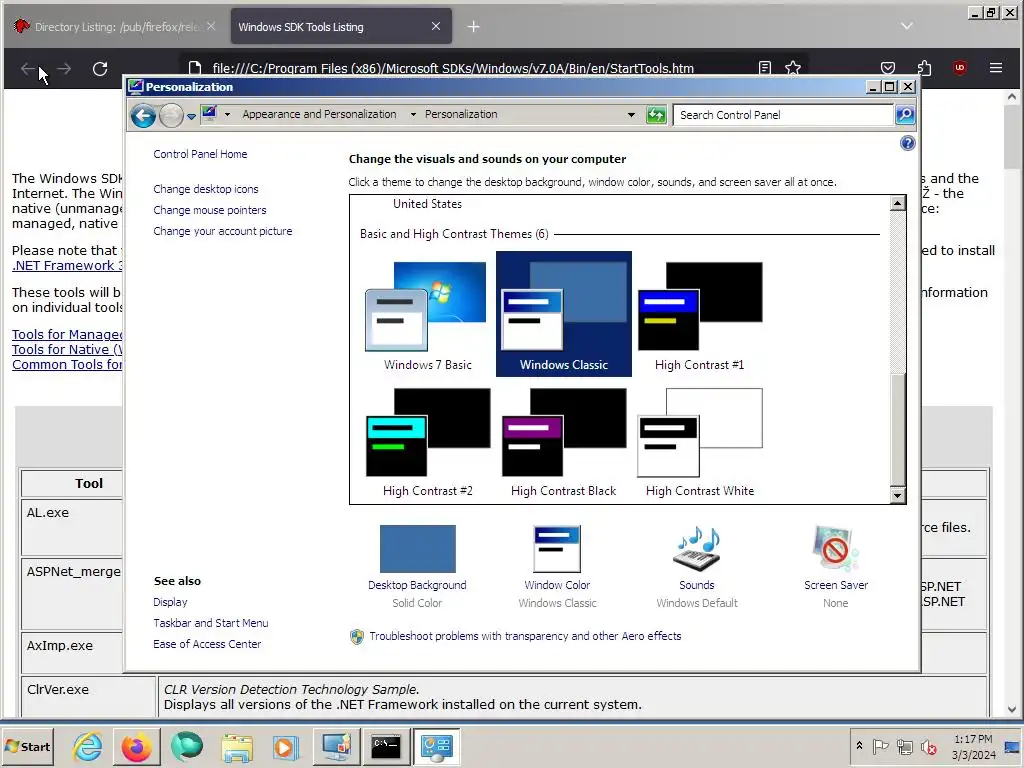The height and width of the screenshot is (768, 1024).
Task: Open the Firefox hamburger menu
Action: pos(995,68)
